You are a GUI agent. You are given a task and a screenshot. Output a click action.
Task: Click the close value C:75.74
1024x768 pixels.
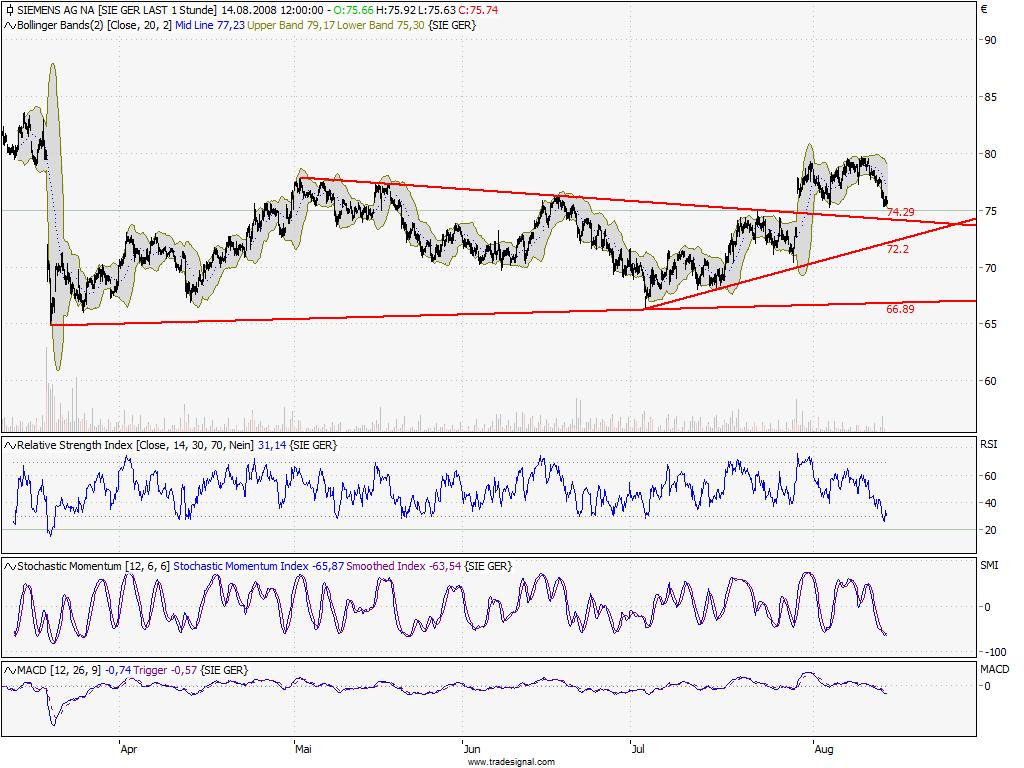(x=478, y=10)
